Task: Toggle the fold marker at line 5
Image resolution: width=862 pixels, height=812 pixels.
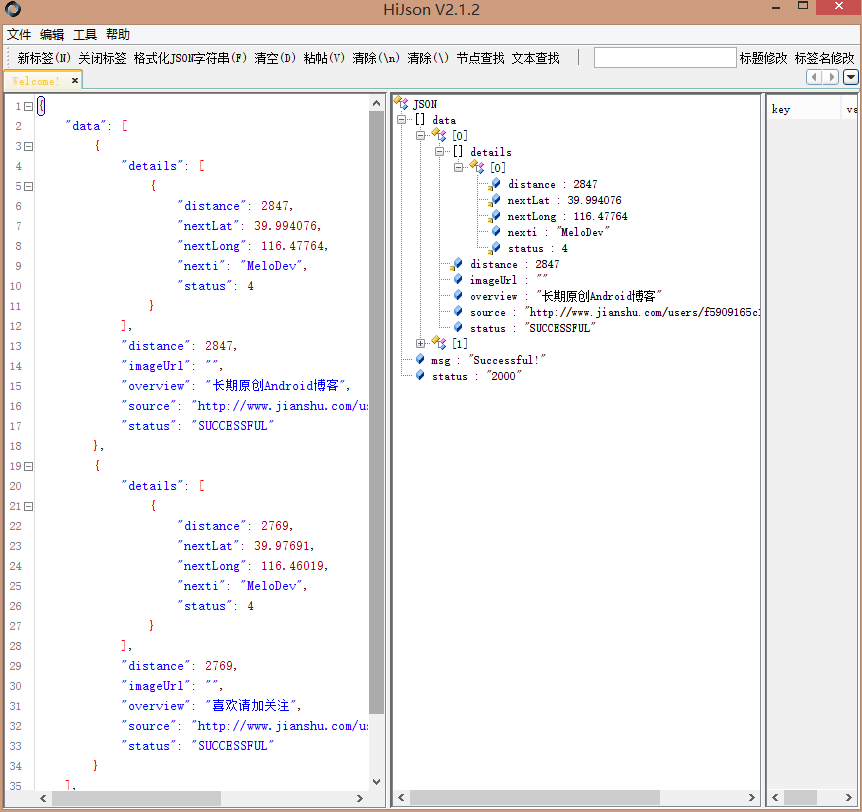Action: tap(29, 186)
